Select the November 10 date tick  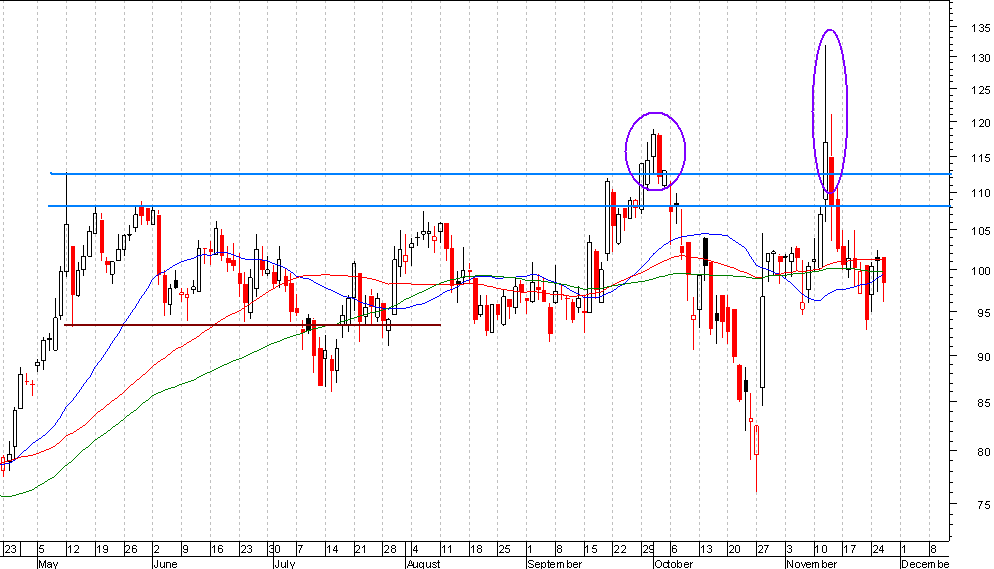point(821,549)
